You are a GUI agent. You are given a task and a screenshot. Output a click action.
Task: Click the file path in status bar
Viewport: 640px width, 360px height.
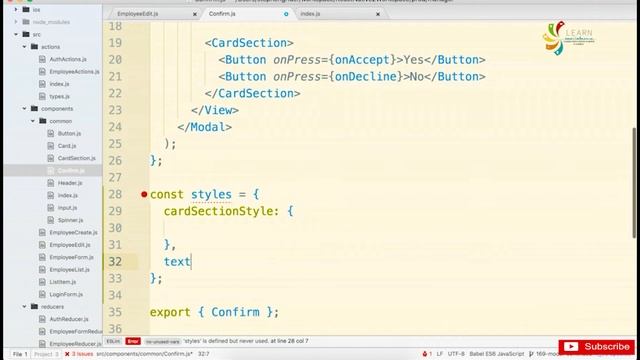pos(145,354)
